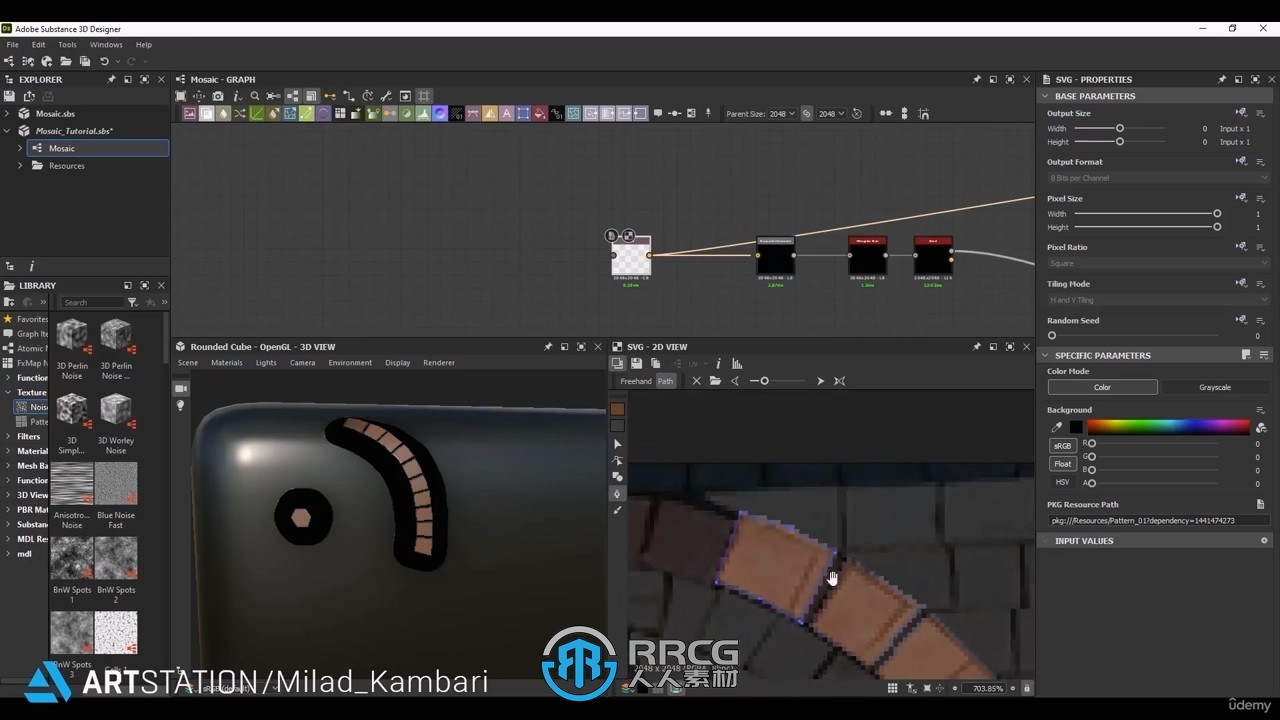Pin the Explorer panel
1280x720 pixels.
pyautogui.click(x=111, y=79)
